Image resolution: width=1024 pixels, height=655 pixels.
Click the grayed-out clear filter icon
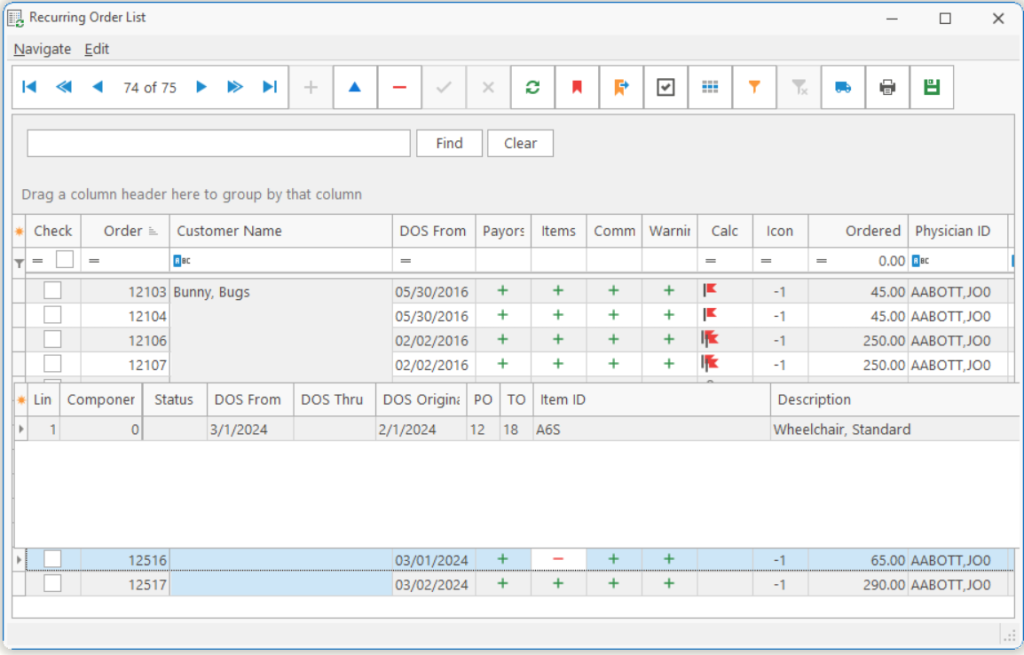799,87
